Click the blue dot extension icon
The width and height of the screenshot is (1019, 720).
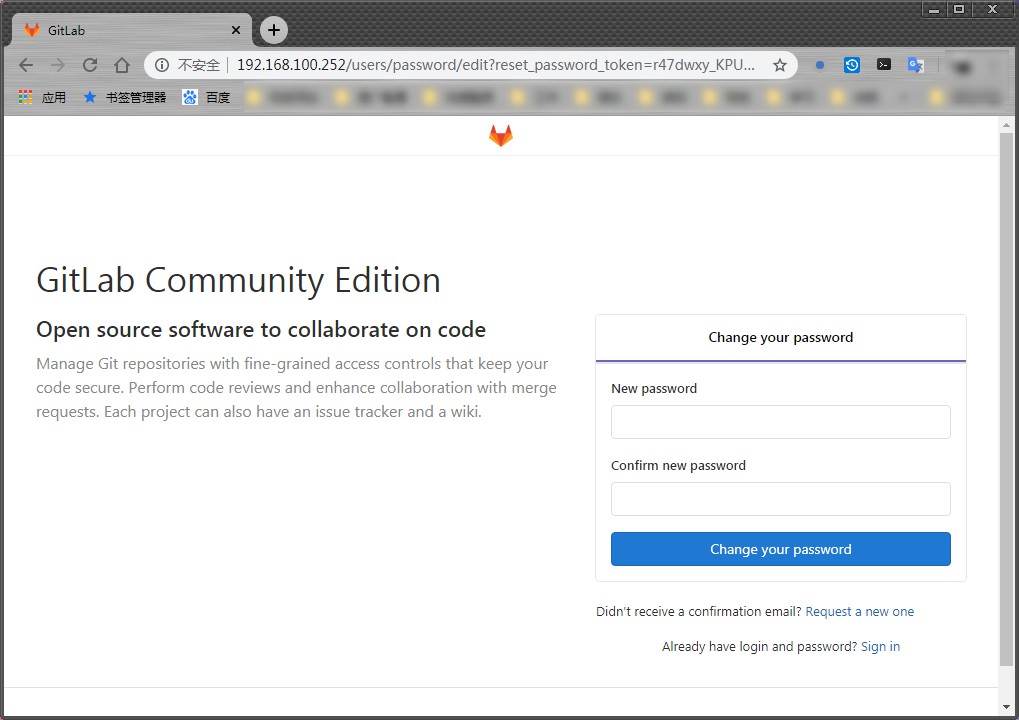click(820, 65)
